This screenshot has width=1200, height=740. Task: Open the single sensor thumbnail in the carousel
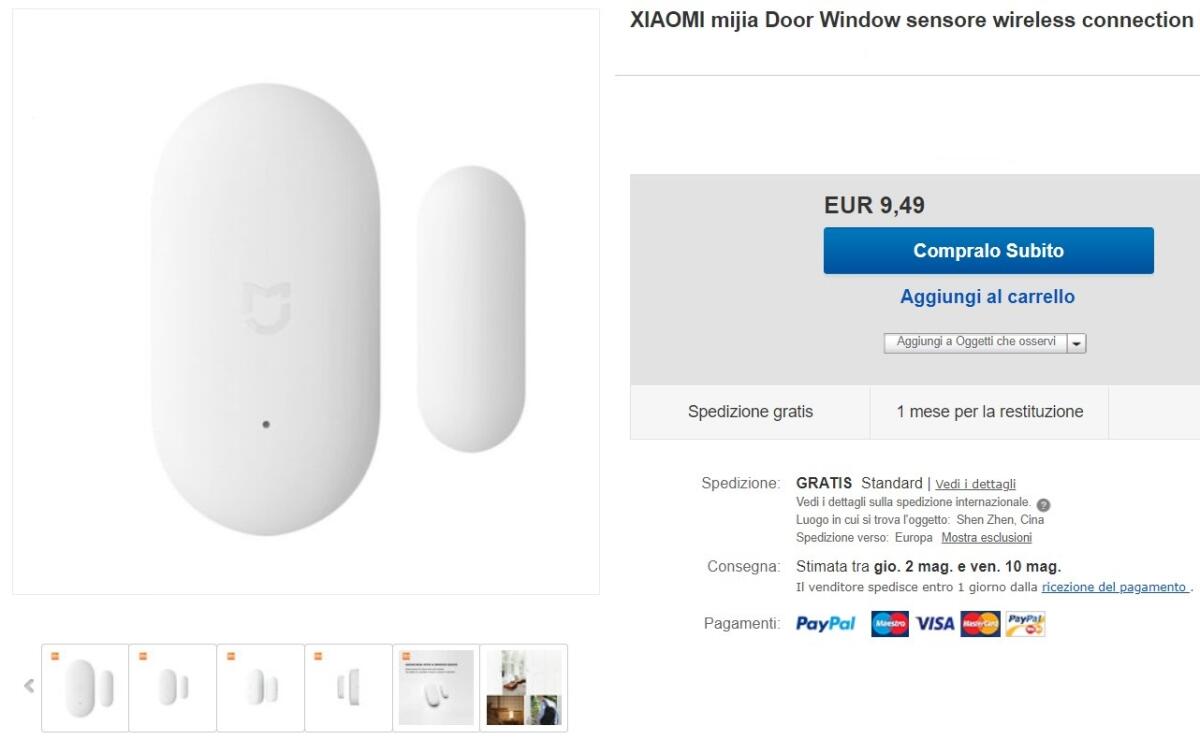tap(349, 687)
